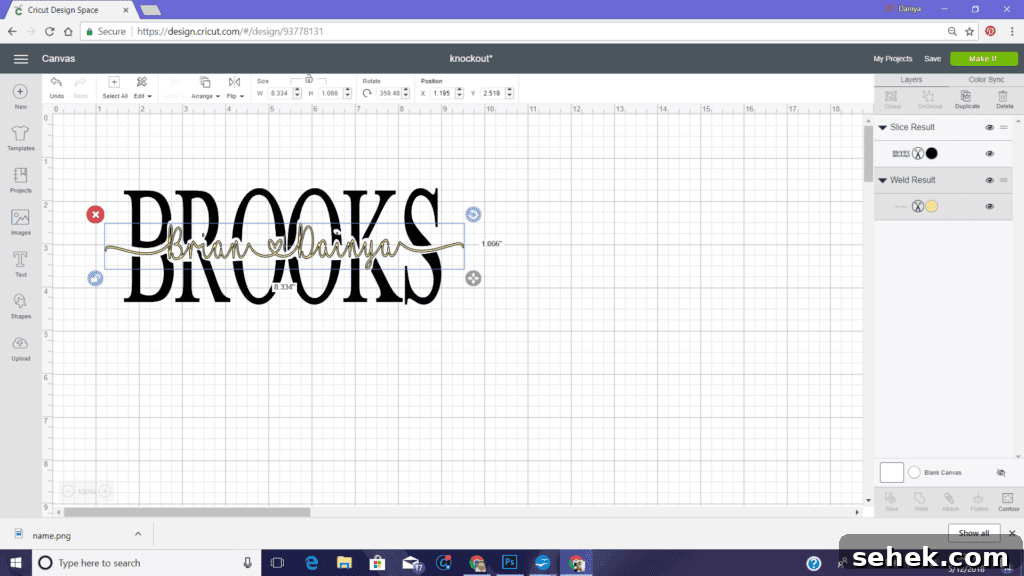Click the rotate handle on the selection

473,214
